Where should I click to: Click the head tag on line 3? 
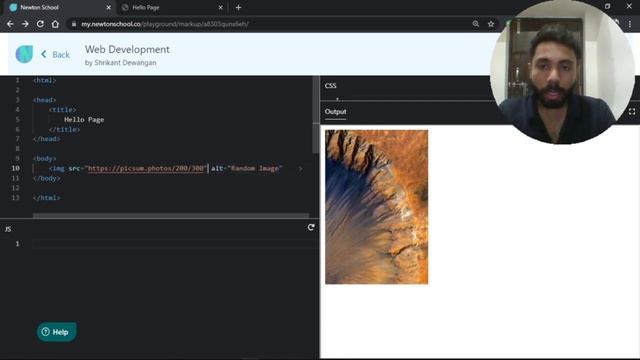click(45, 100)
